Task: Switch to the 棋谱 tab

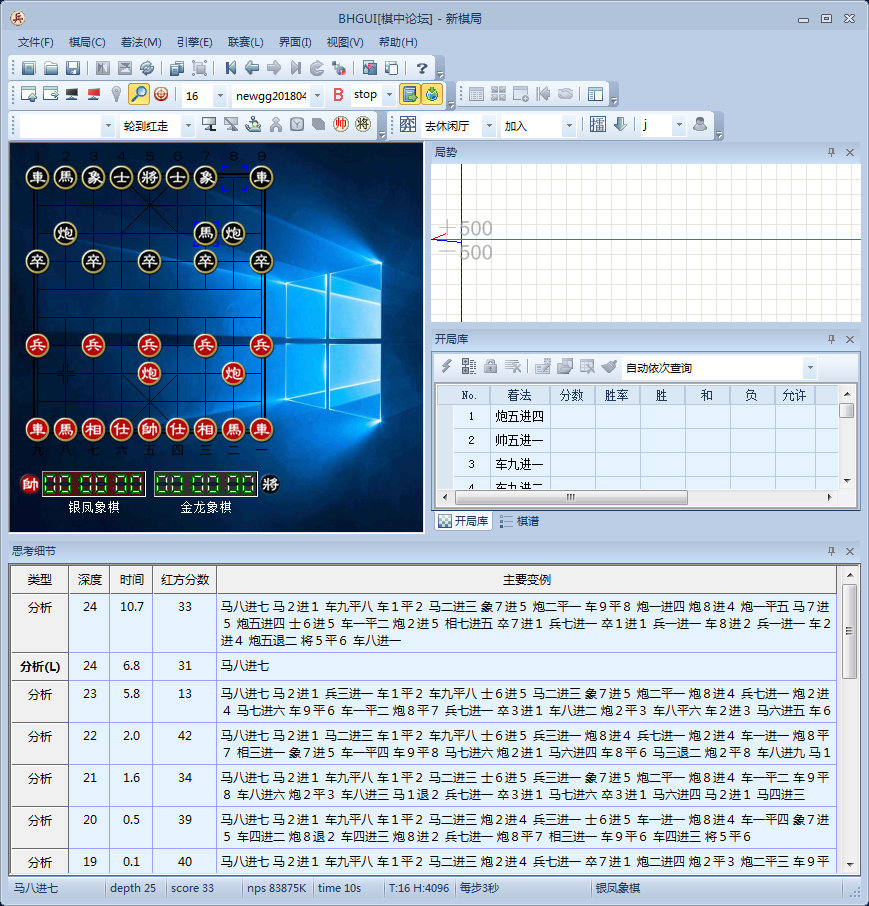Action: click(520, 521)
